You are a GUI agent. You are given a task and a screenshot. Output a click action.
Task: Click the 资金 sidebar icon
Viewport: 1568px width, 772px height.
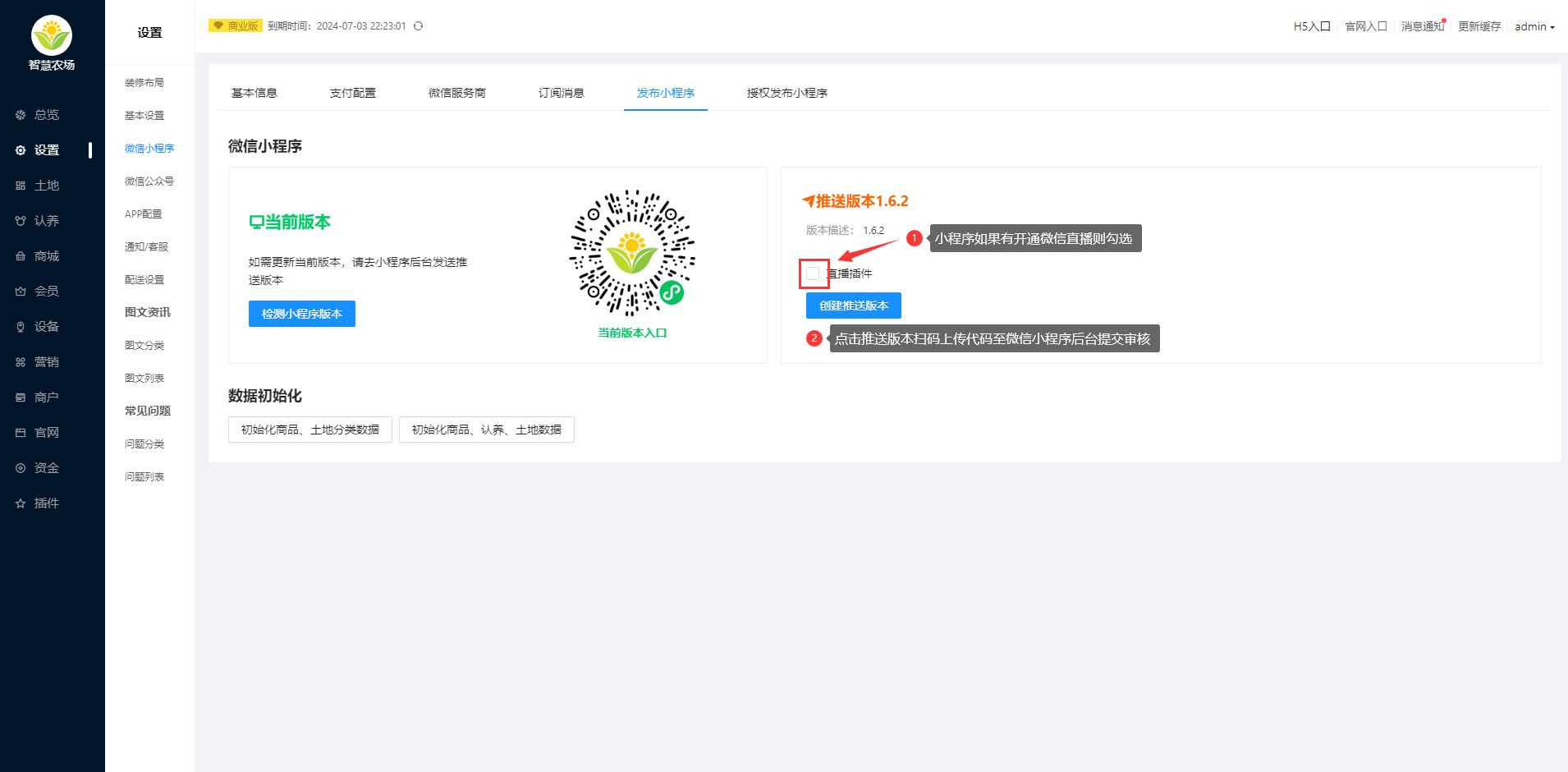point(21,468)
